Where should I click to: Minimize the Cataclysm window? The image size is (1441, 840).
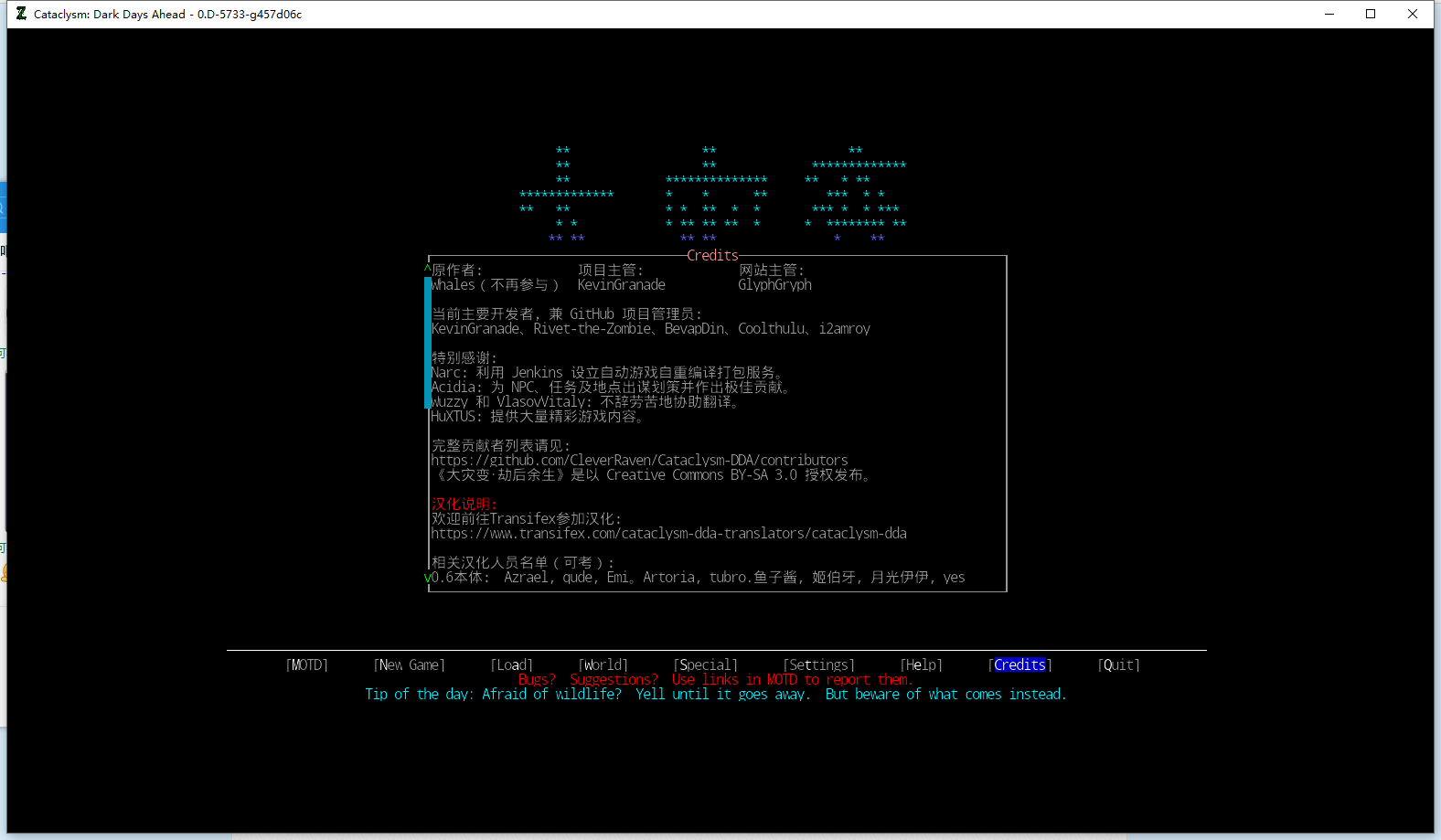(1329, 14)
